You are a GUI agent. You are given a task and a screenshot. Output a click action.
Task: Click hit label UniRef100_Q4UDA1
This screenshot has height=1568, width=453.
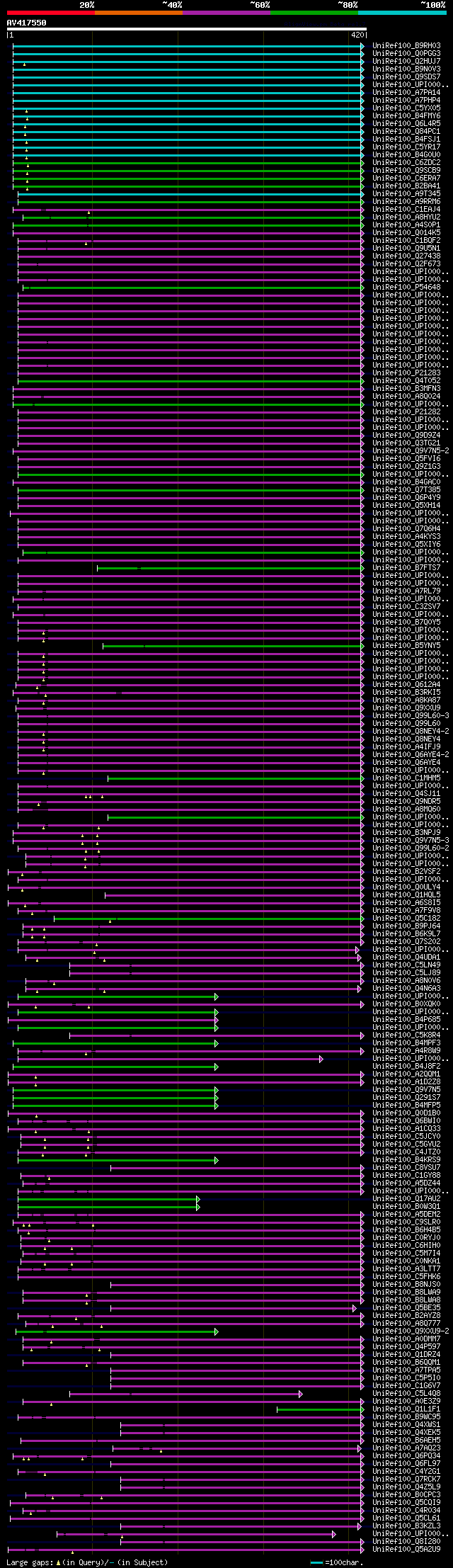(406, 957)
